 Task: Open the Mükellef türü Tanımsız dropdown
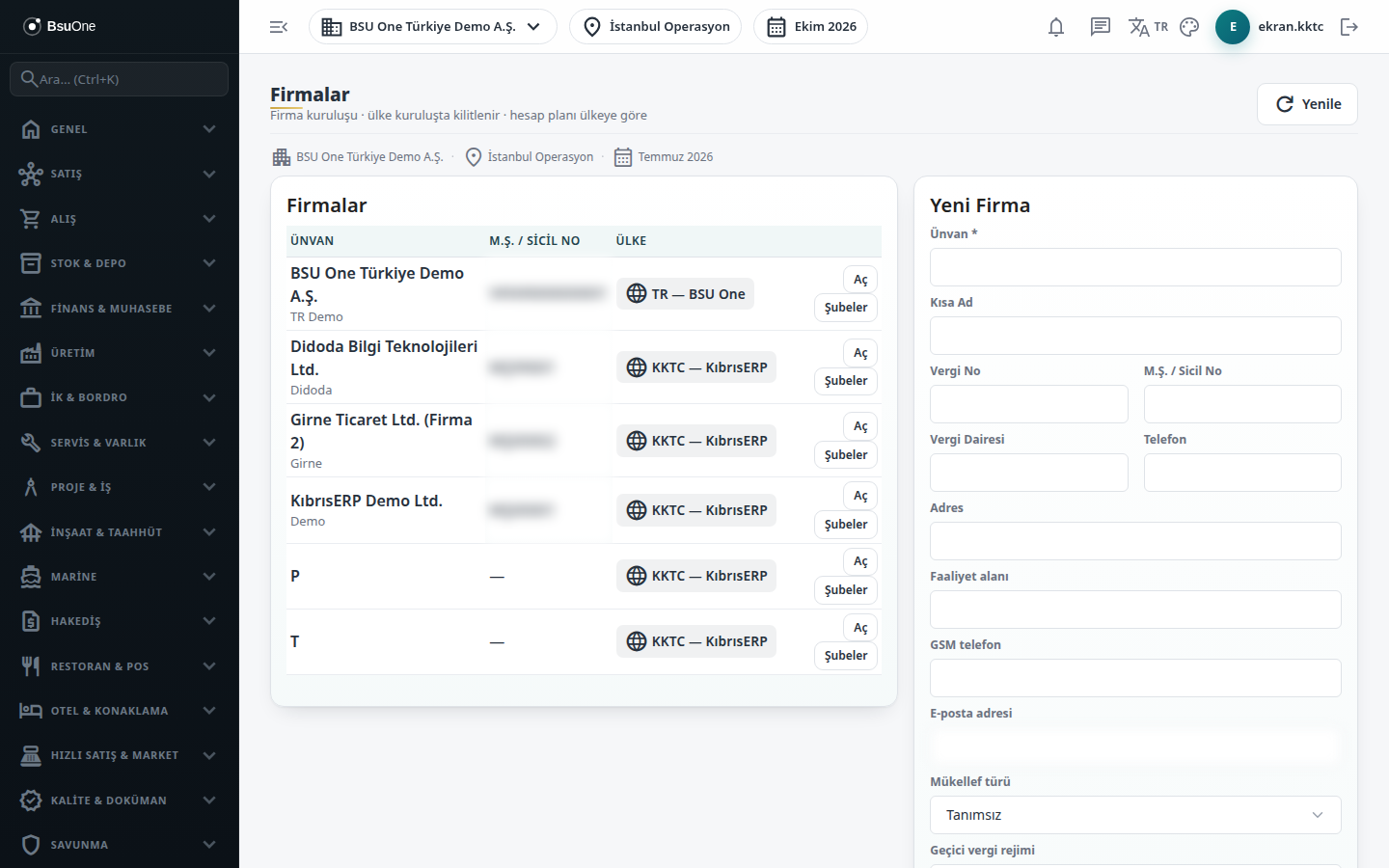1135,815
